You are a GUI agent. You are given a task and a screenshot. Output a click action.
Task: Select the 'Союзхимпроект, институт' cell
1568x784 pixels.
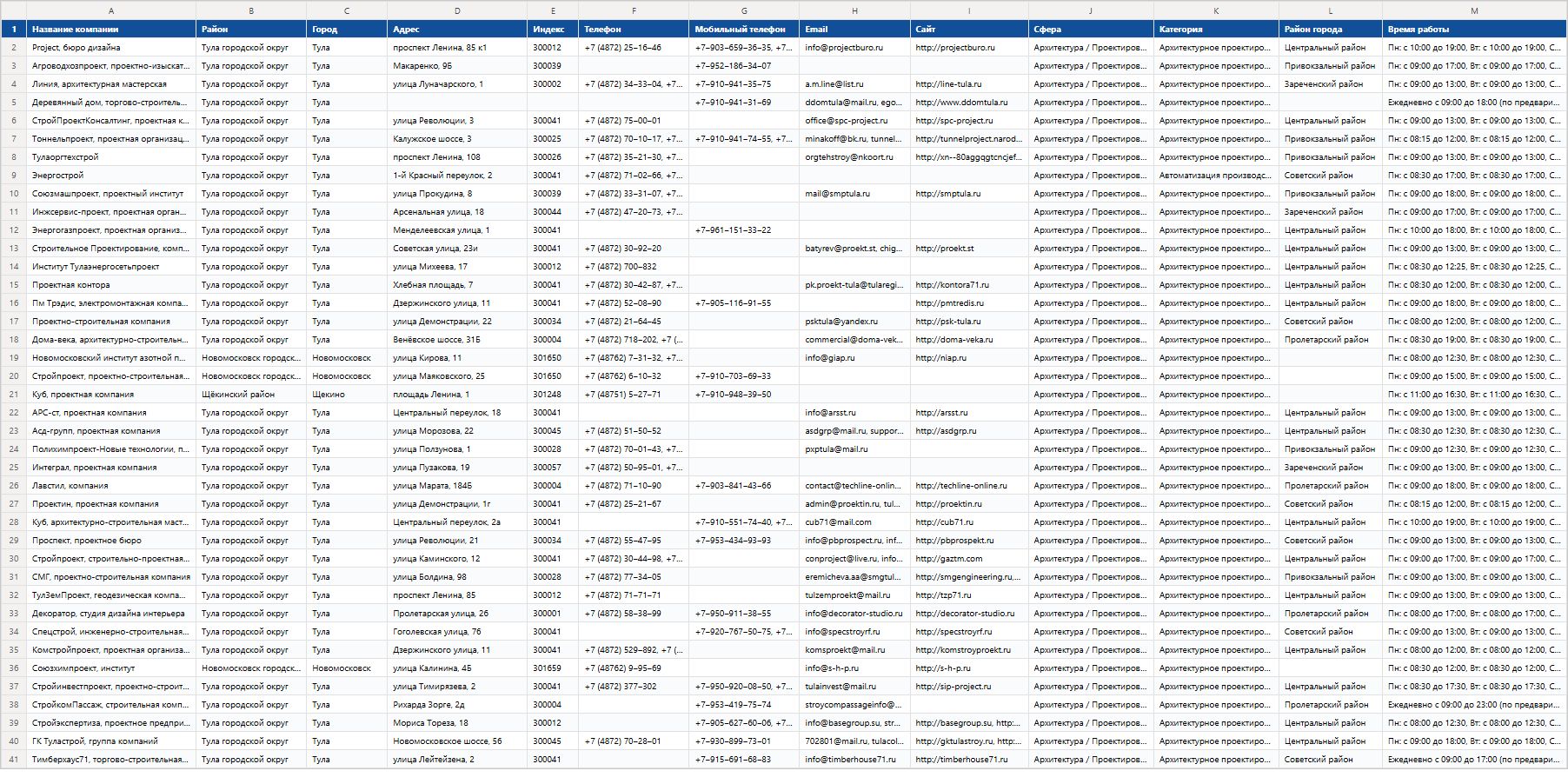[111, 668]
